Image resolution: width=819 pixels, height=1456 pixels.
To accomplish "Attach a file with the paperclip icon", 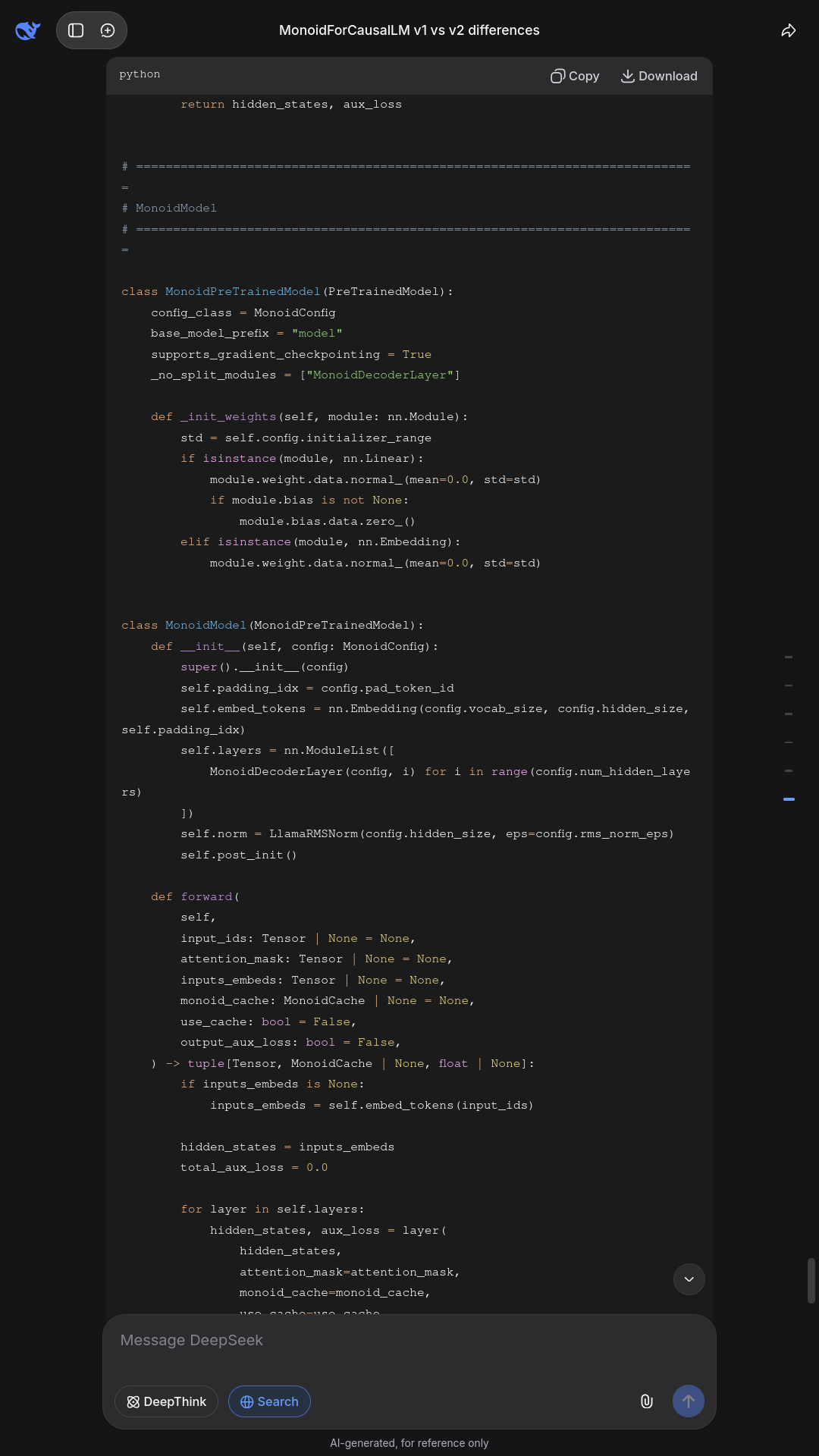I will pos(647,1401).
